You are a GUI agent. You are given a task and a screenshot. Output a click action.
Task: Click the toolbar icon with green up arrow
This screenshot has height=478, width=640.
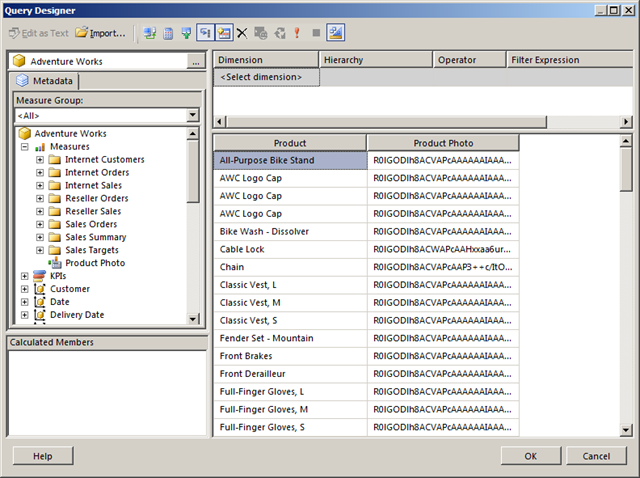click(187, 33)
